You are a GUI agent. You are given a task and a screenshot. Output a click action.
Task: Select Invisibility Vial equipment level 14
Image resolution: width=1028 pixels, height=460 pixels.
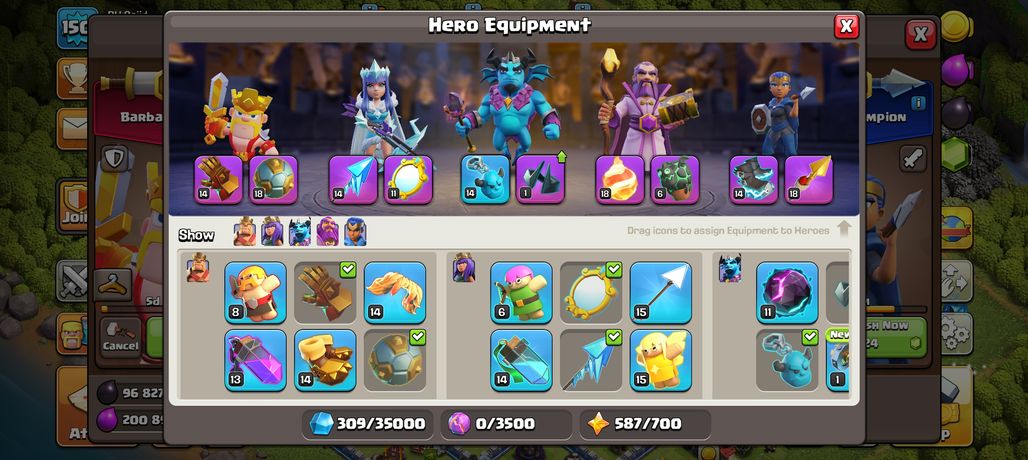coord(521,360)
